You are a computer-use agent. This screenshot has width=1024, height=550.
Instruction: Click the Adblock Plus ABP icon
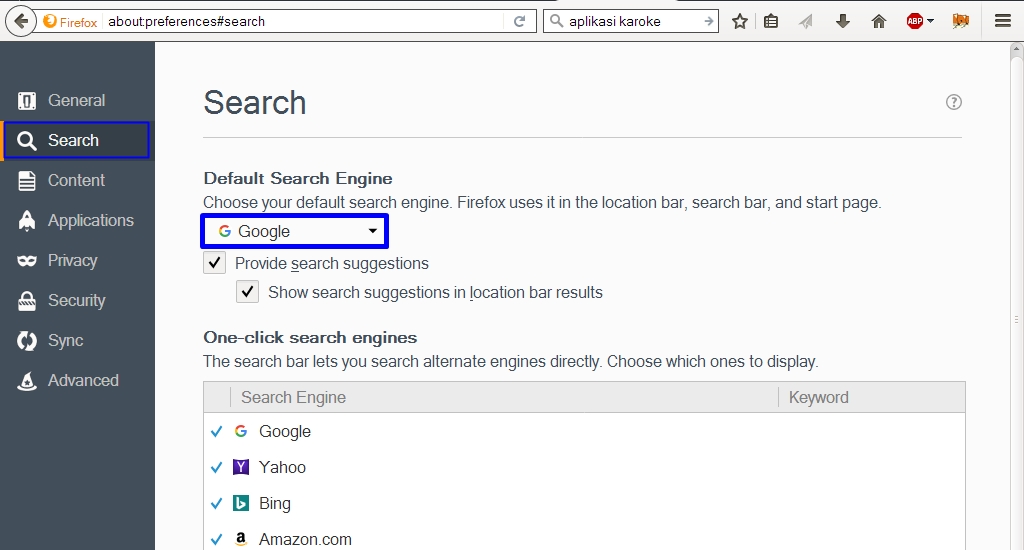coord(914,21)
